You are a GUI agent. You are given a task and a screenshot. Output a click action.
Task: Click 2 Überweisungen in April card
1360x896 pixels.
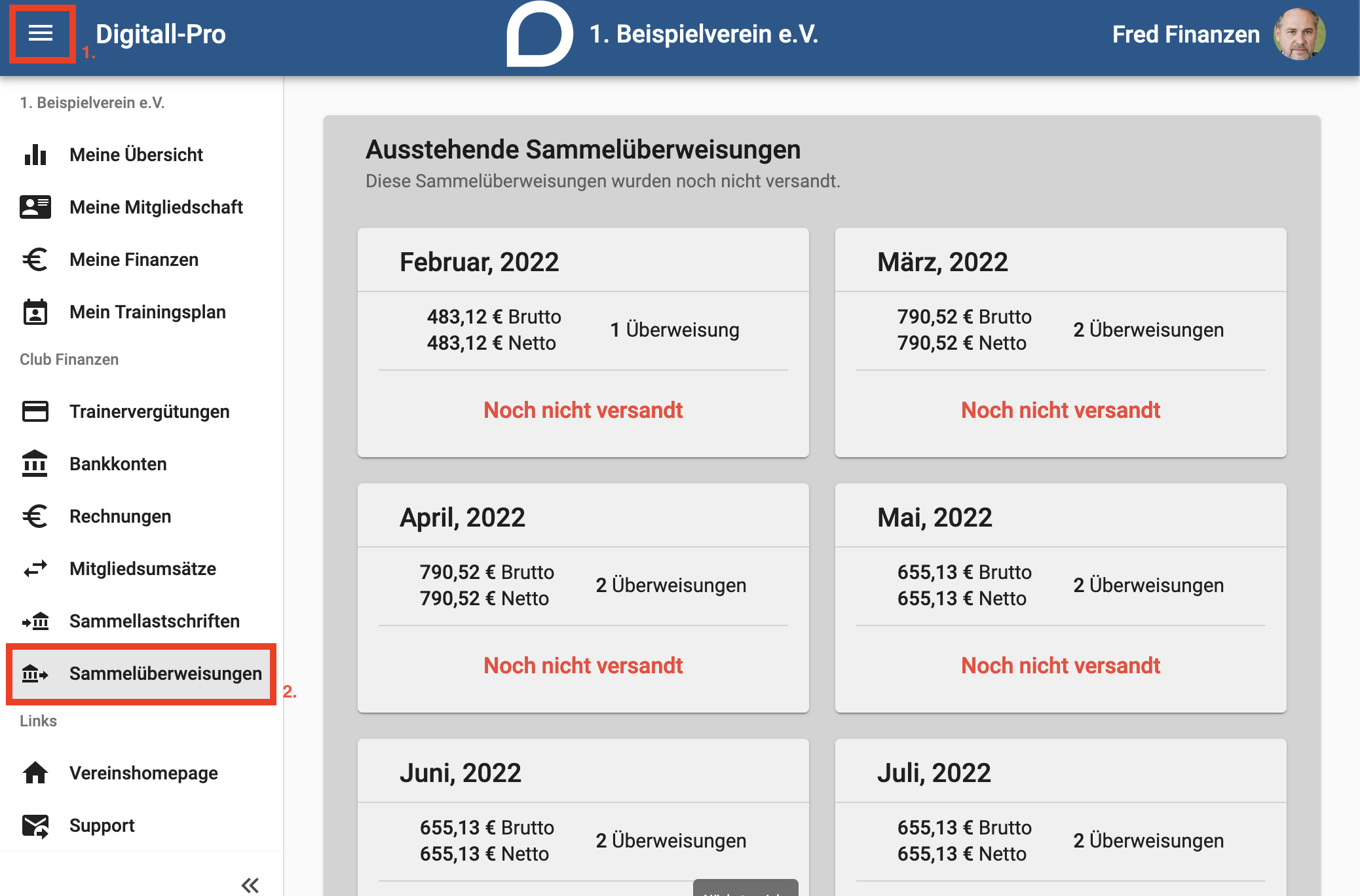pos(671,585)
